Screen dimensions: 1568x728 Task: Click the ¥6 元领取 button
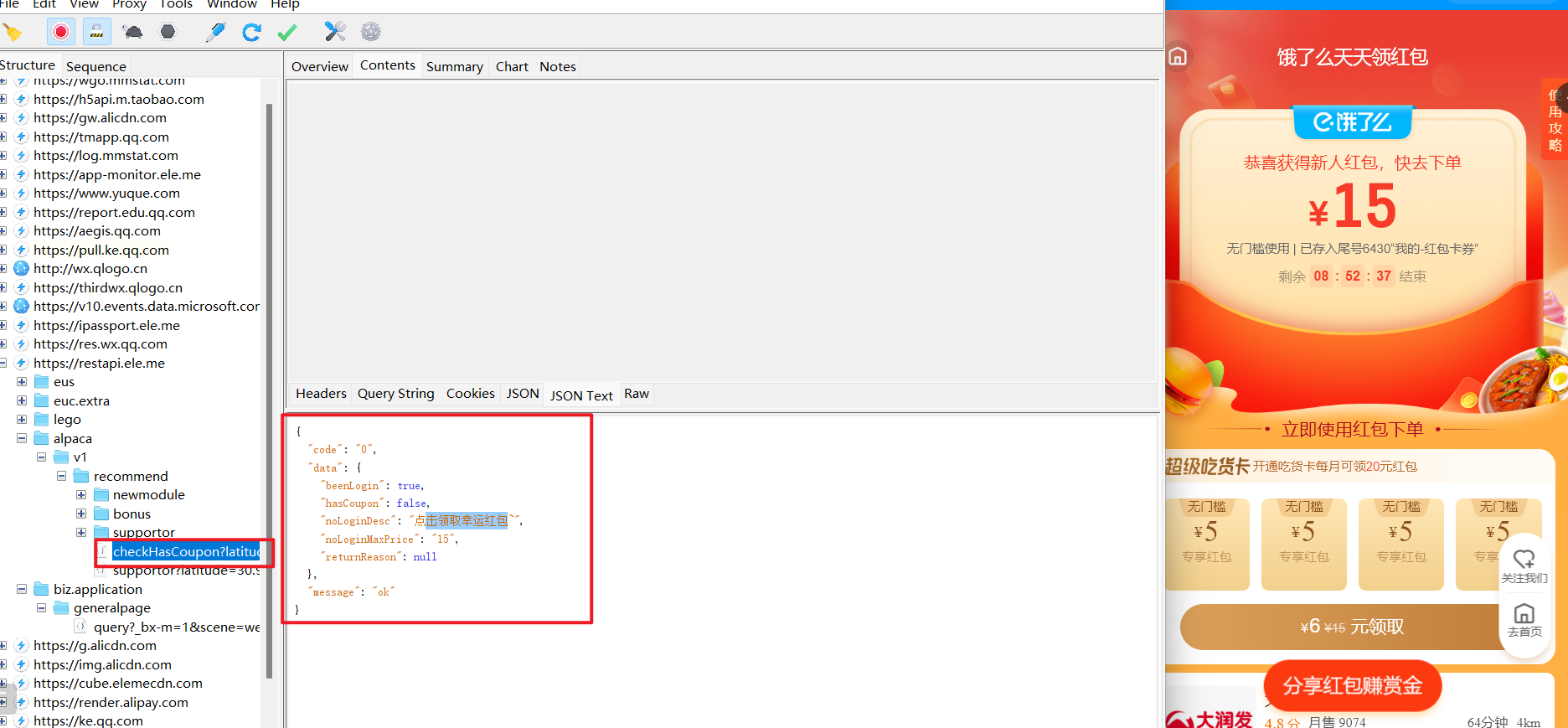(1352, 627)
